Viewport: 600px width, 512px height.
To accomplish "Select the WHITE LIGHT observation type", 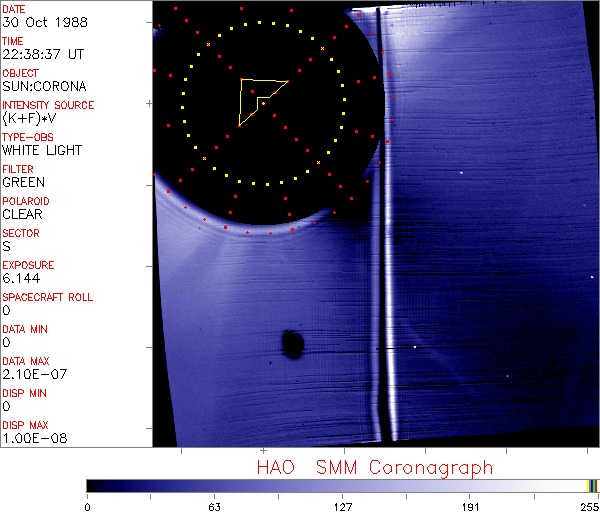I will (x=42, y=150).
